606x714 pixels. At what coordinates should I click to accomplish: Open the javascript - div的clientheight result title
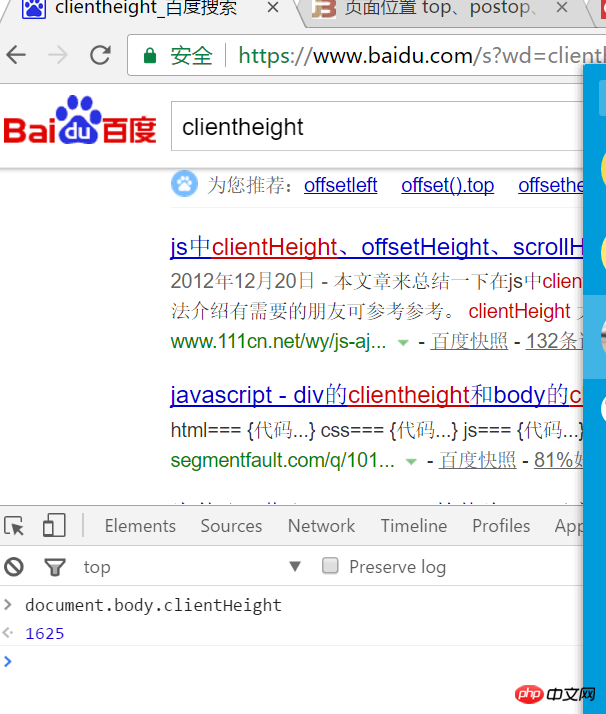[x=377, y=395]
